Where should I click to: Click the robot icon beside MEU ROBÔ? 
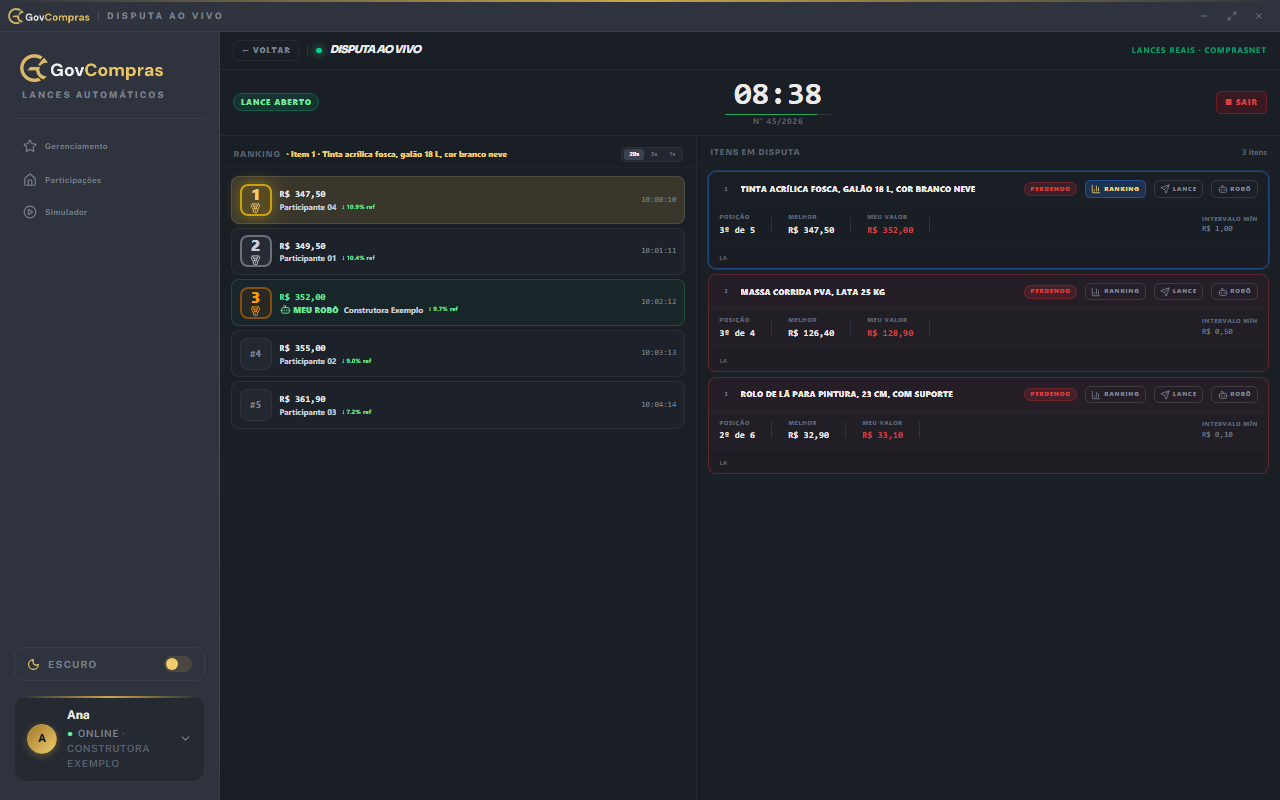click(285, 310)
